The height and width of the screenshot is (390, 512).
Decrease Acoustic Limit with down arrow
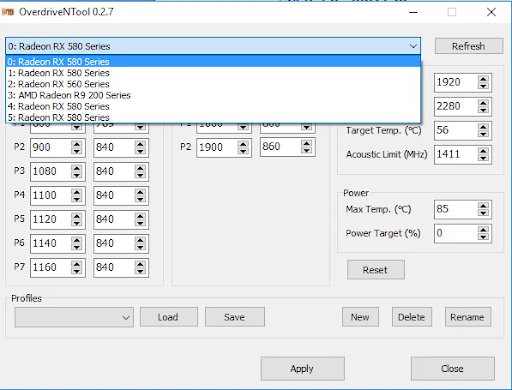point(483,158)
